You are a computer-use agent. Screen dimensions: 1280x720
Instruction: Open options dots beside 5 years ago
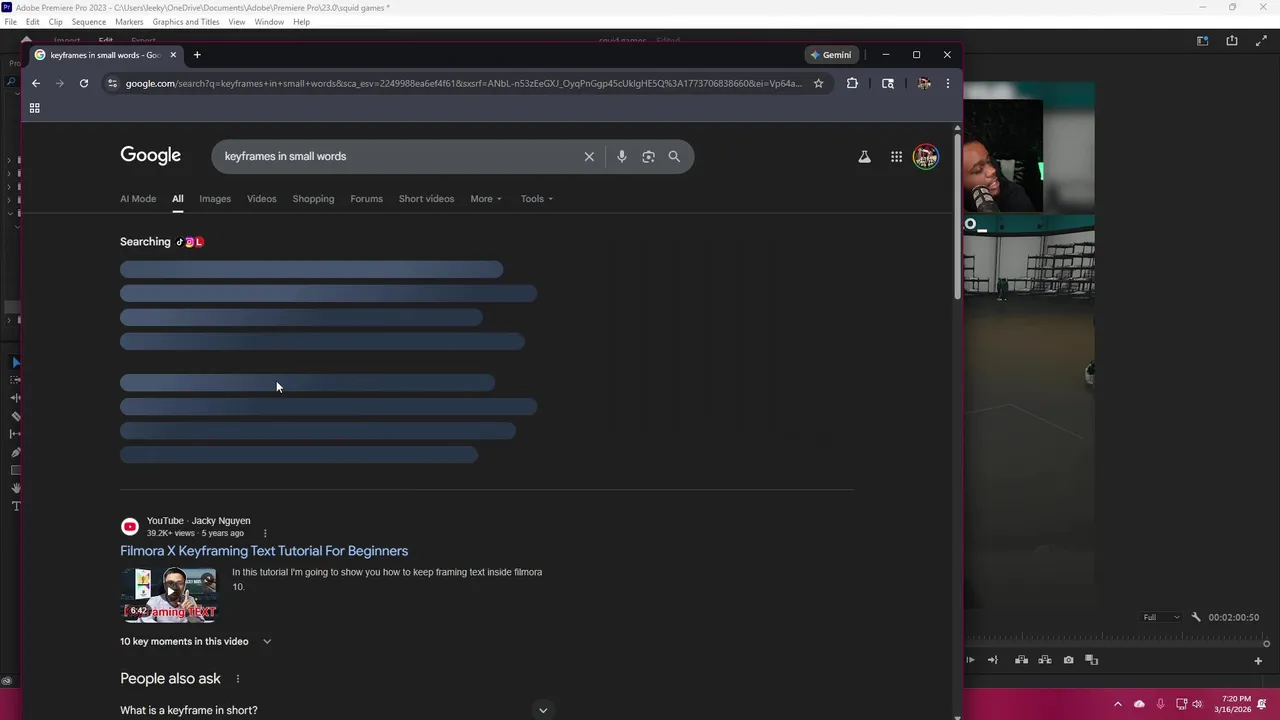point(265,533)
